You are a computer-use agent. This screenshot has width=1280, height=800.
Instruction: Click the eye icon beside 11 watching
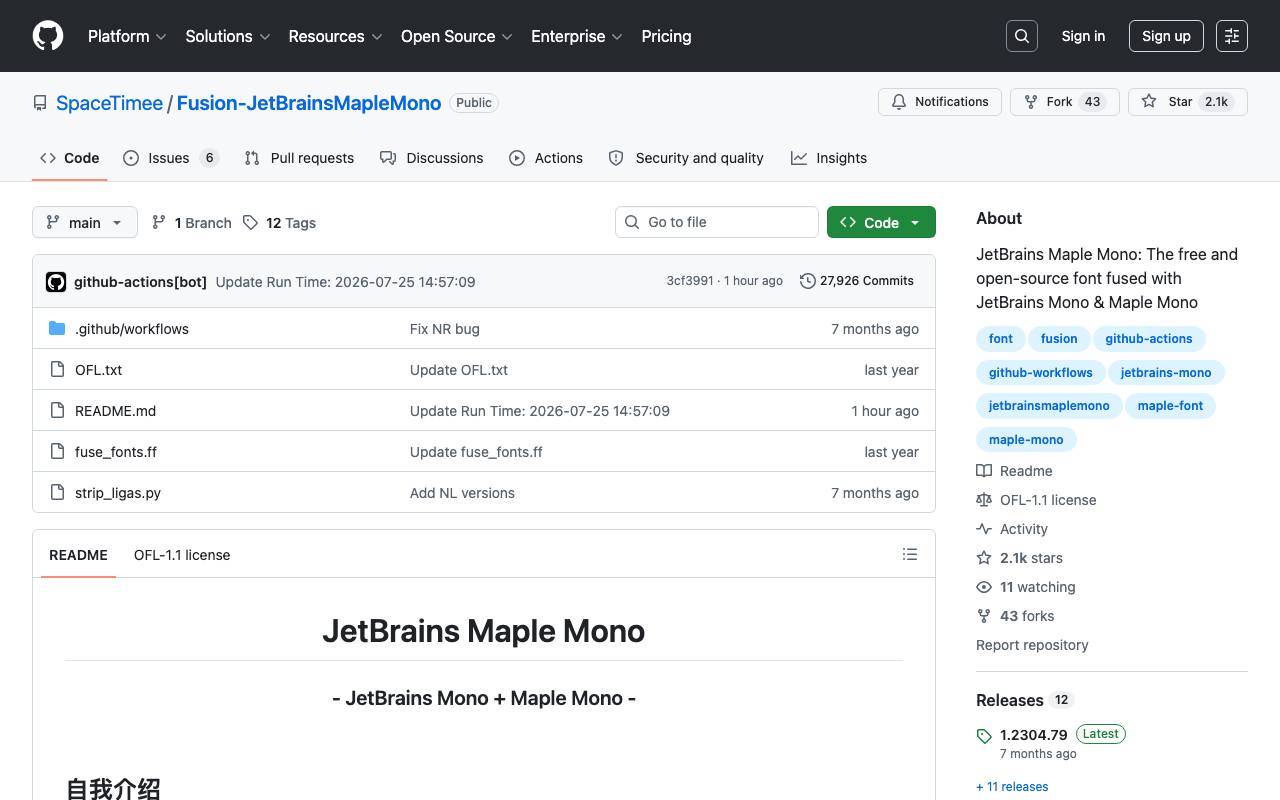984,587
